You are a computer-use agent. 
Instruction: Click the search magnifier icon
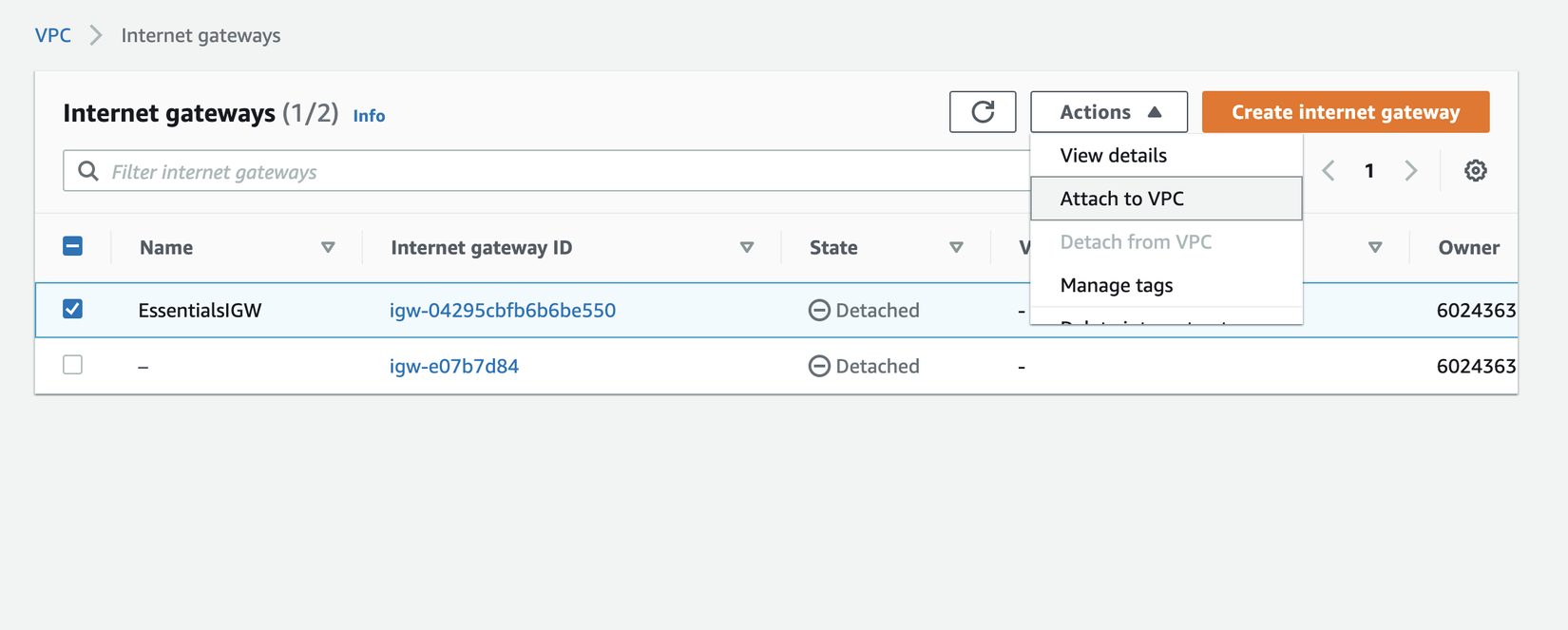pos(88,171)
